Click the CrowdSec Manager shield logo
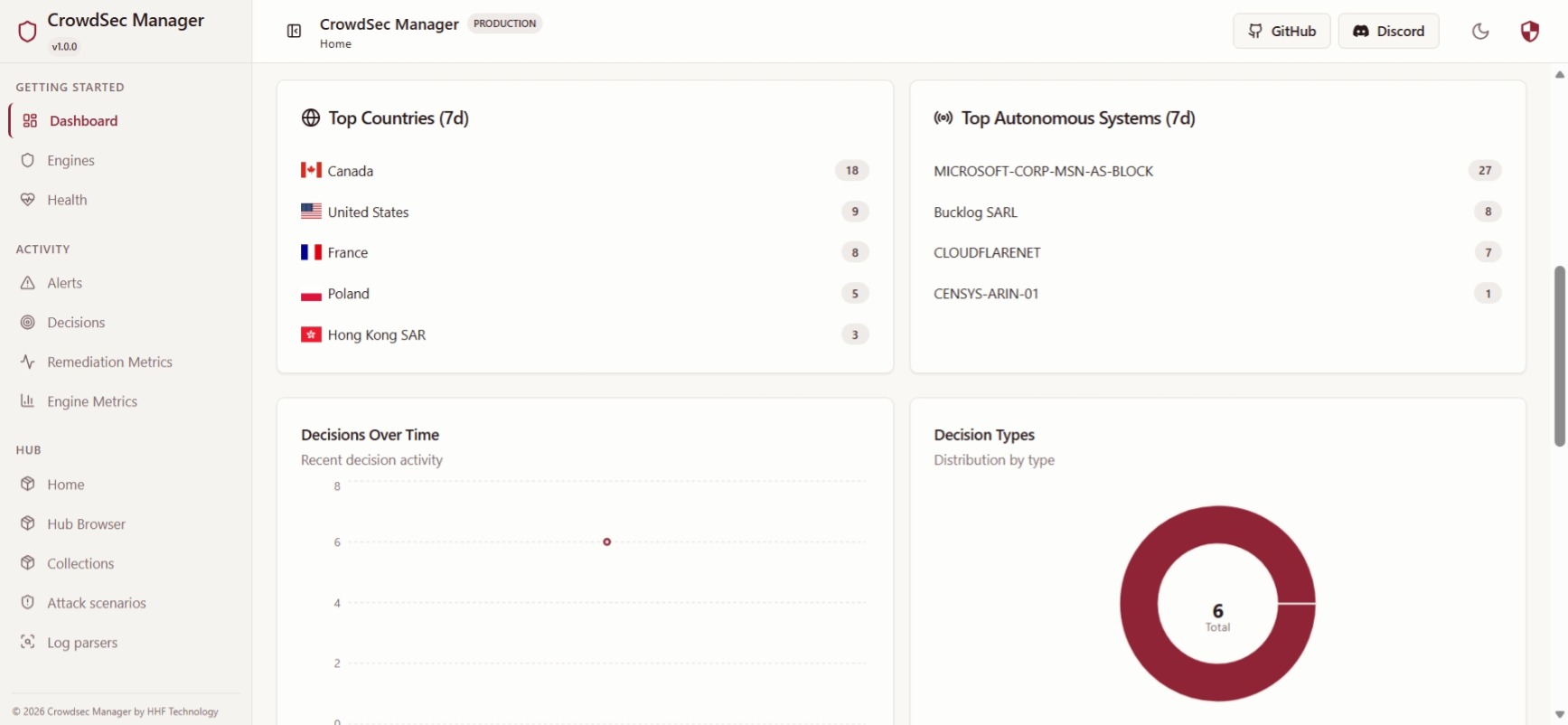 pyautogui.click(x=27, y=32)
